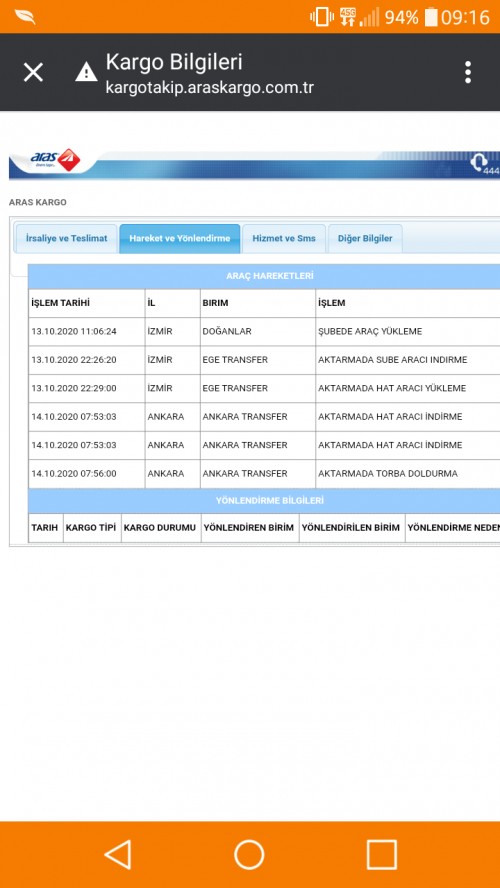Tap the TARIH column header
This screenshot has width=500, height=888.
click(45, 527)
